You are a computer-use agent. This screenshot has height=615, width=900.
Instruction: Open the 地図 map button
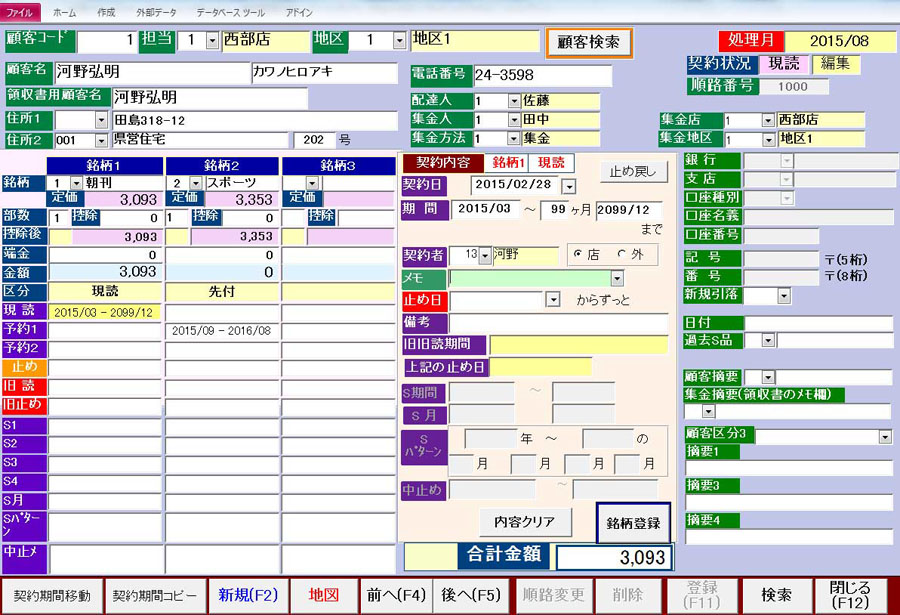(324, 595)
